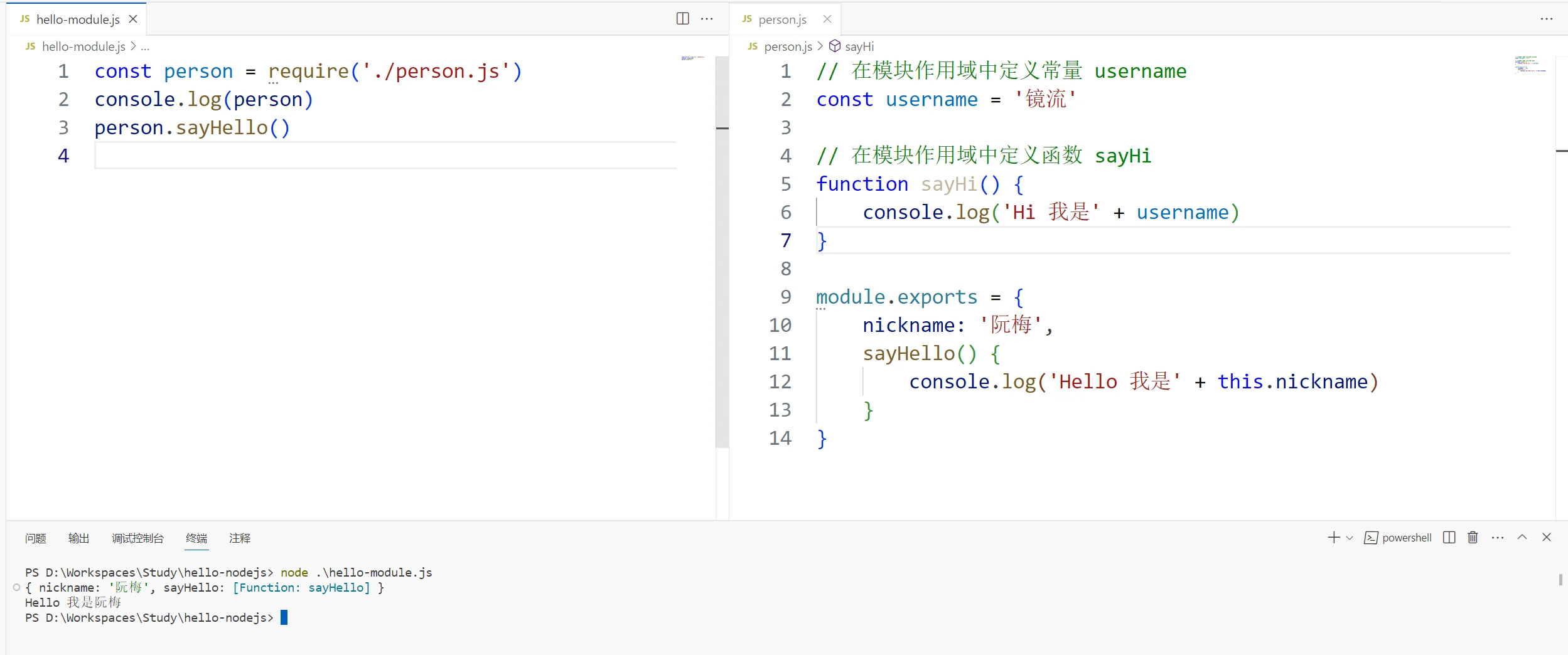Split the terminal panel
The height and width of the screenshot is (655, 1568).
click(x=1449, y=538)
